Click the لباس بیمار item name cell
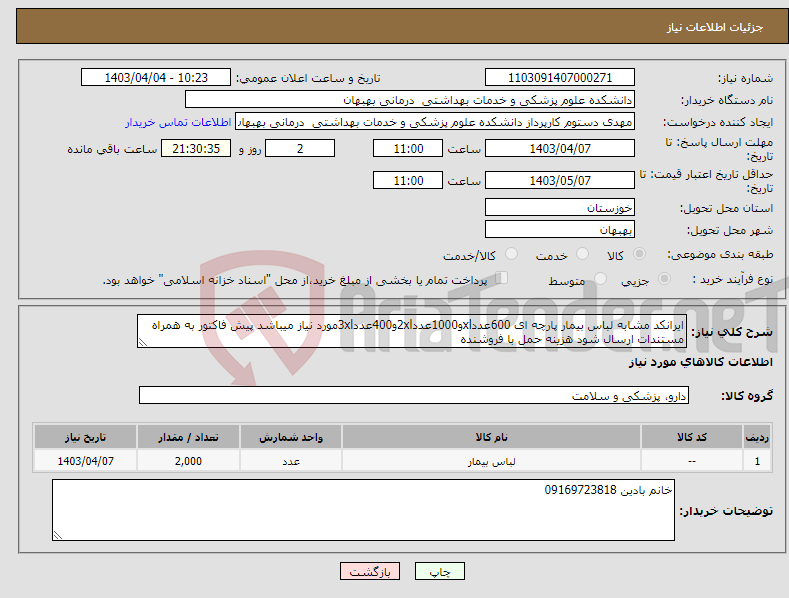Viewport: 789px width, 598px height. pyautogui.click(x=491, y=461)
